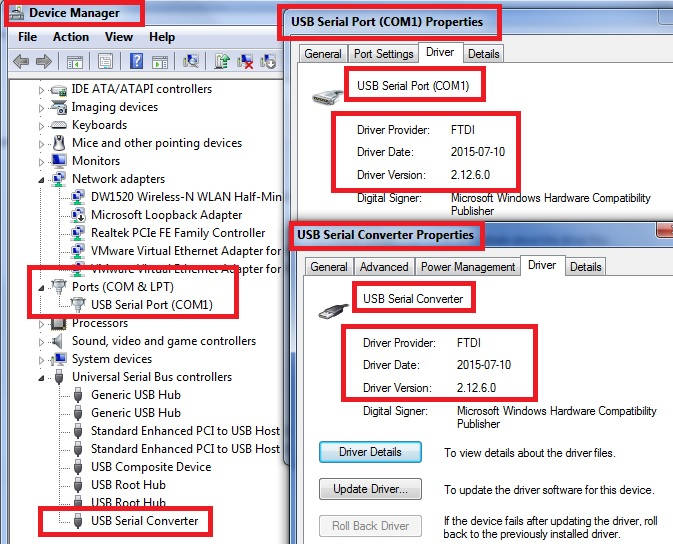Screen dimensions: 673x544
Task: Click the Uninstall device red X icon
Action: pyautogui.click(x=245, y=62)
